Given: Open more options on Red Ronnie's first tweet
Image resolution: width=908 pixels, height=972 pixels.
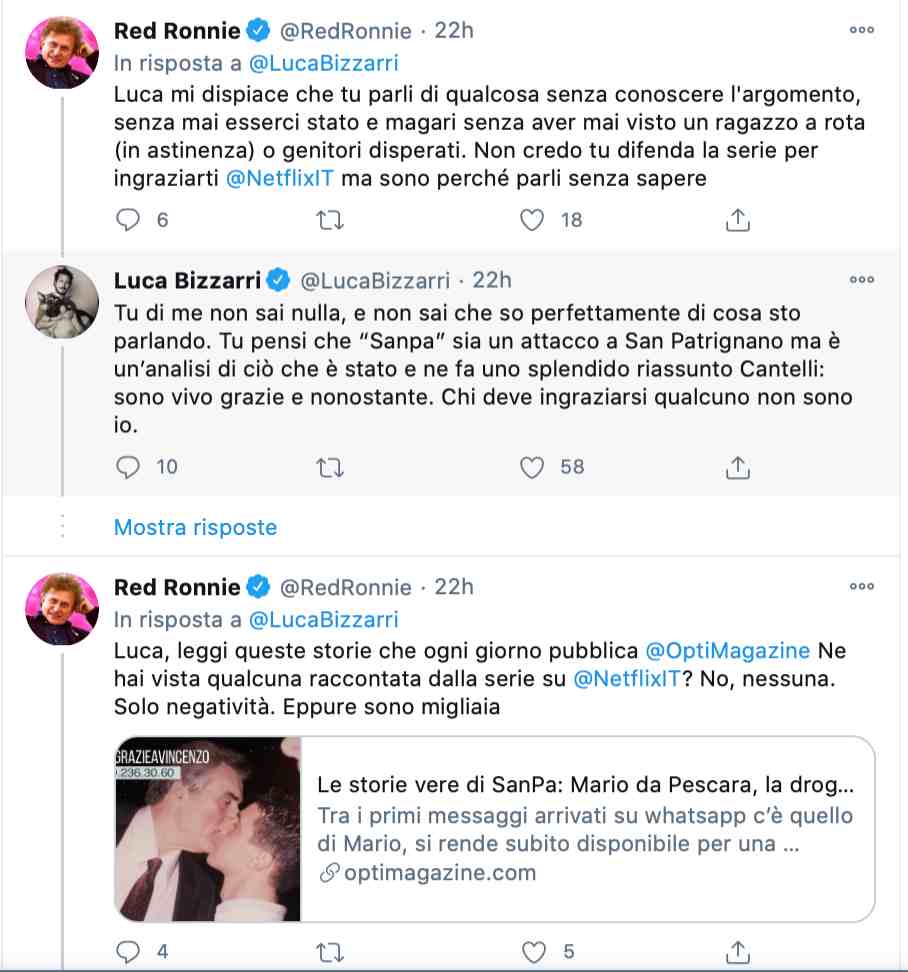Looking at the screenshot, I should click(x=861, y=31).
